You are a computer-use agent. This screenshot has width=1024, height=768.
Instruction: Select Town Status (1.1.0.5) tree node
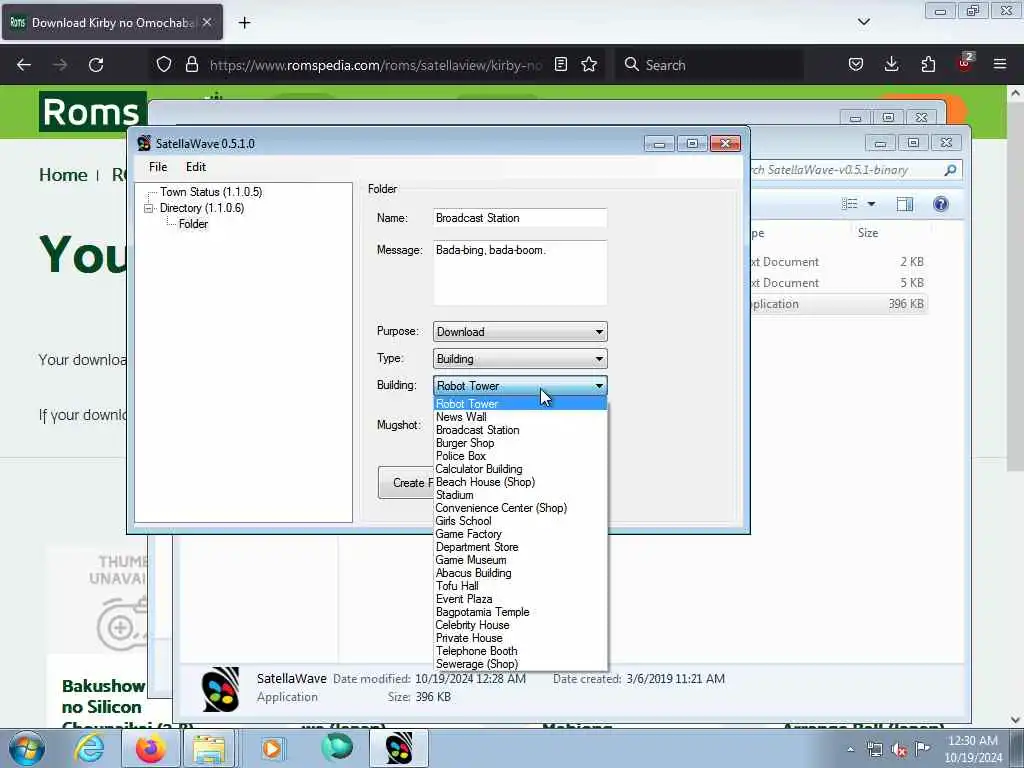tap(211, 192)
